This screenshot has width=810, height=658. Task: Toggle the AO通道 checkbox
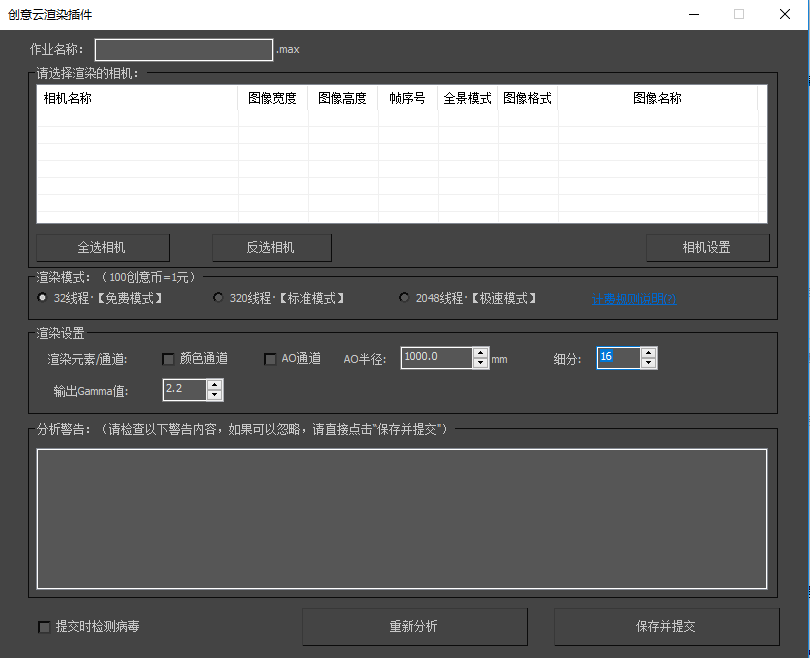click(x=270, y=359)
